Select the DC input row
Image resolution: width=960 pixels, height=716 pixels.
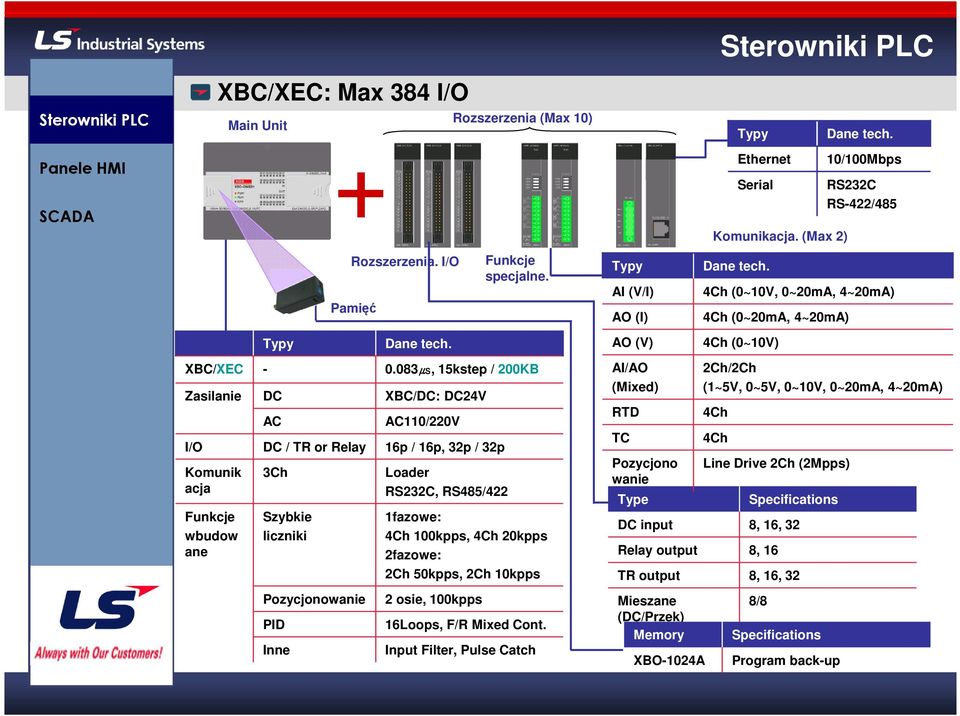coord(762,525)
